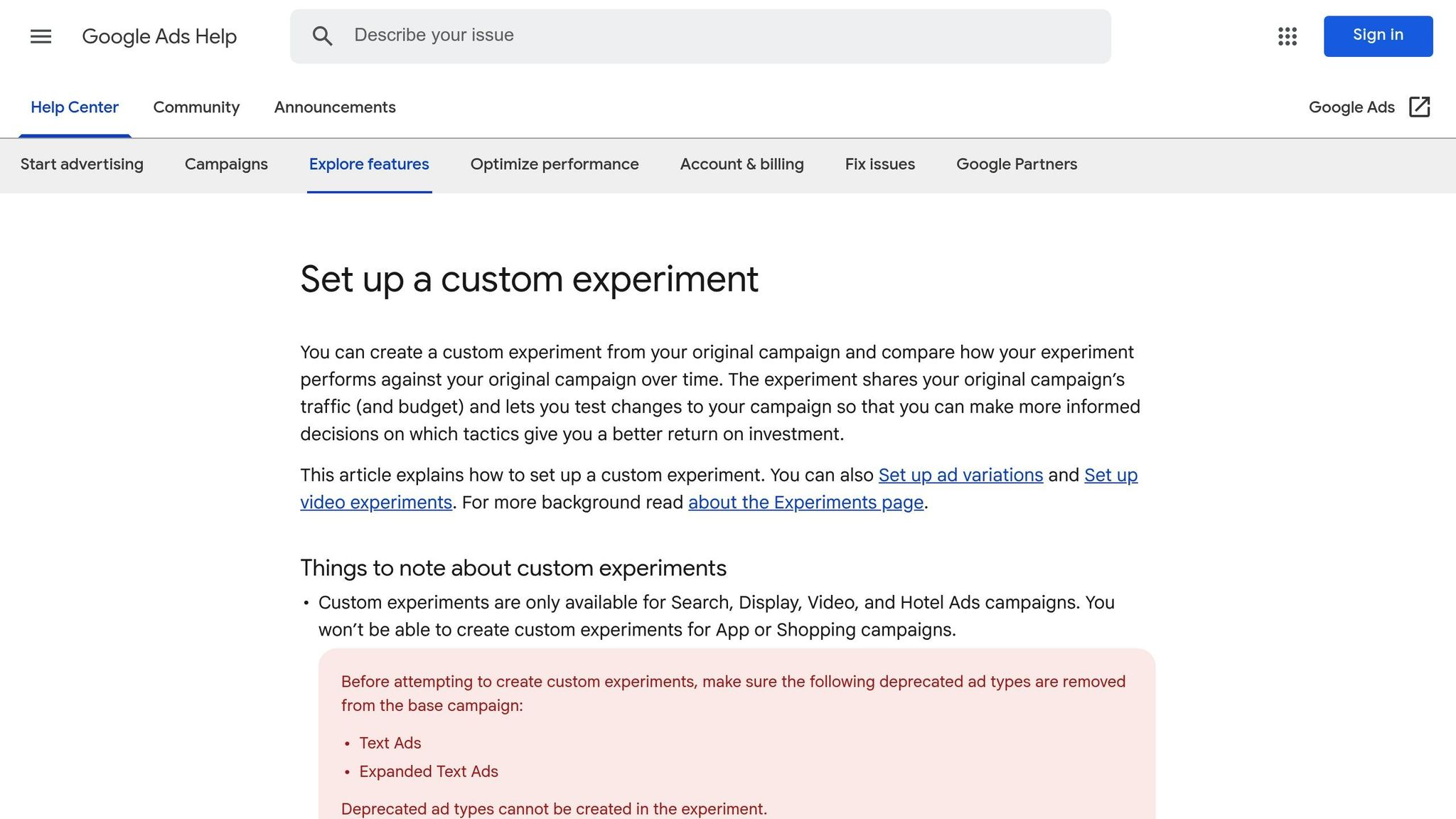Image resolution: width=1456 pixels, height=819 pixels.
Task: Open the Announcements tab
Action: (x=335, y=107)
